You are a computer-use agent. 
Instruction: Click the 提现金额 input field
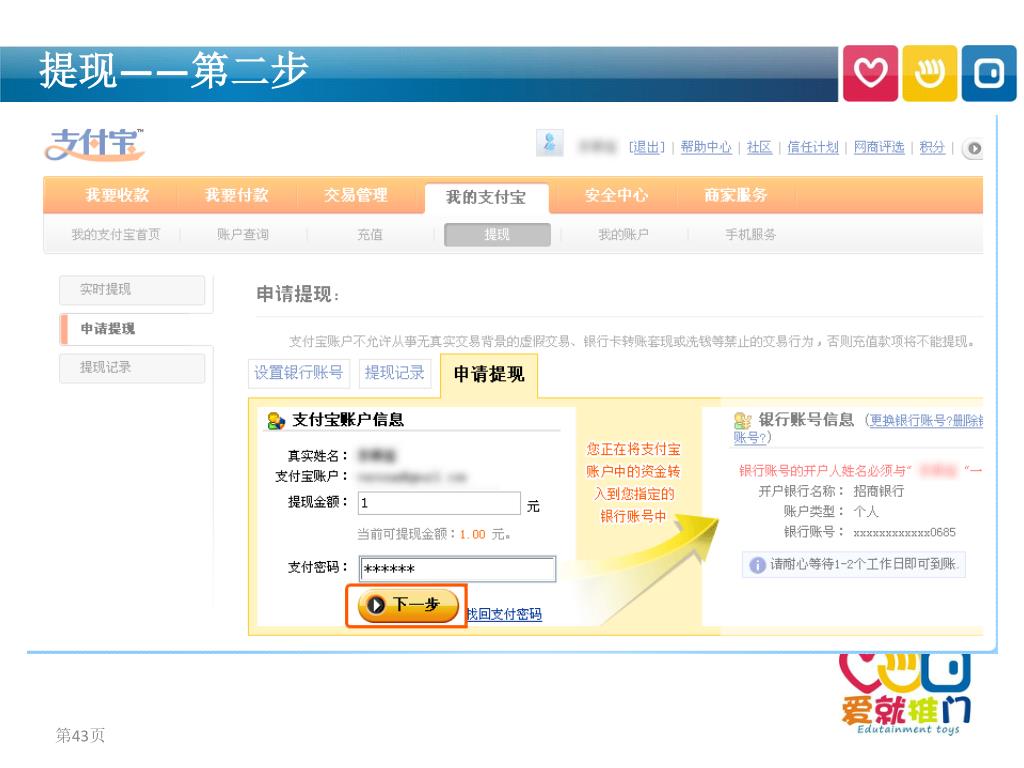pos(440,504)
